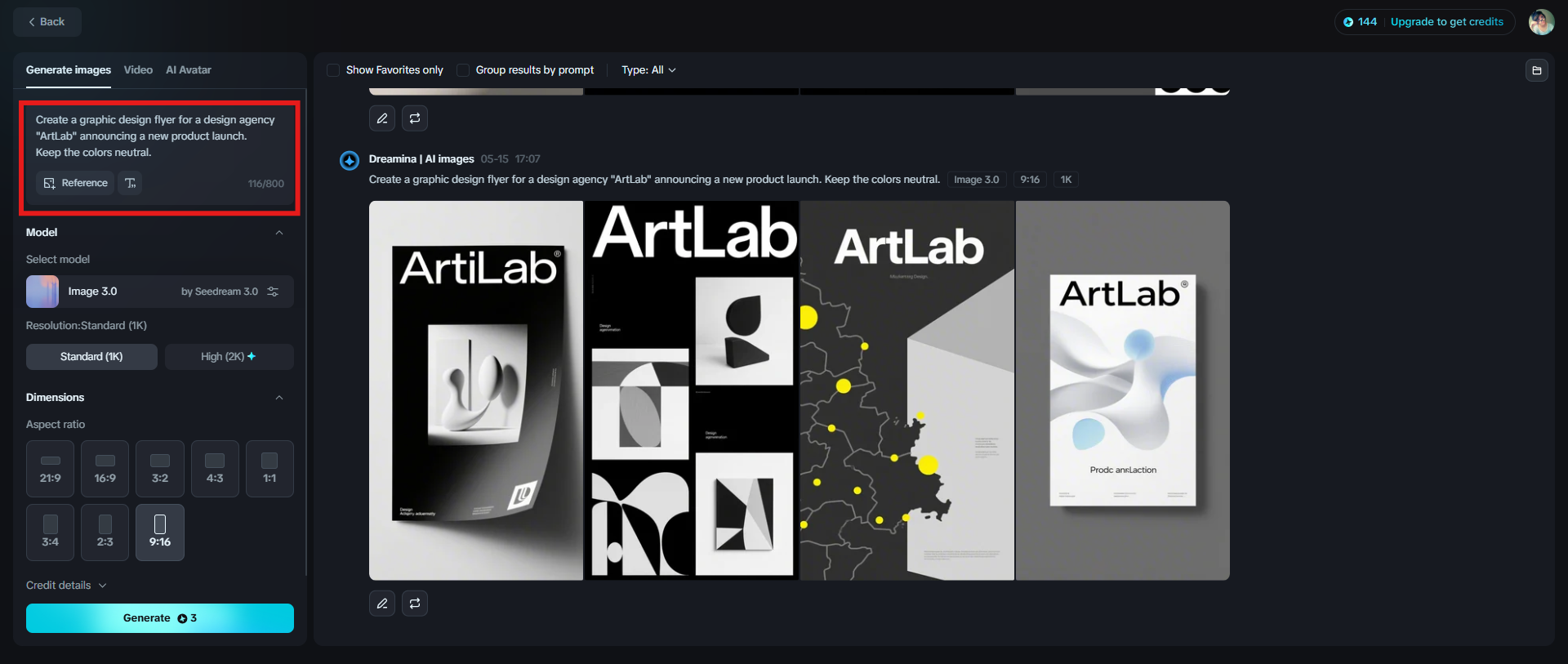Open the user profile avatar

[x=1541, y=22]
